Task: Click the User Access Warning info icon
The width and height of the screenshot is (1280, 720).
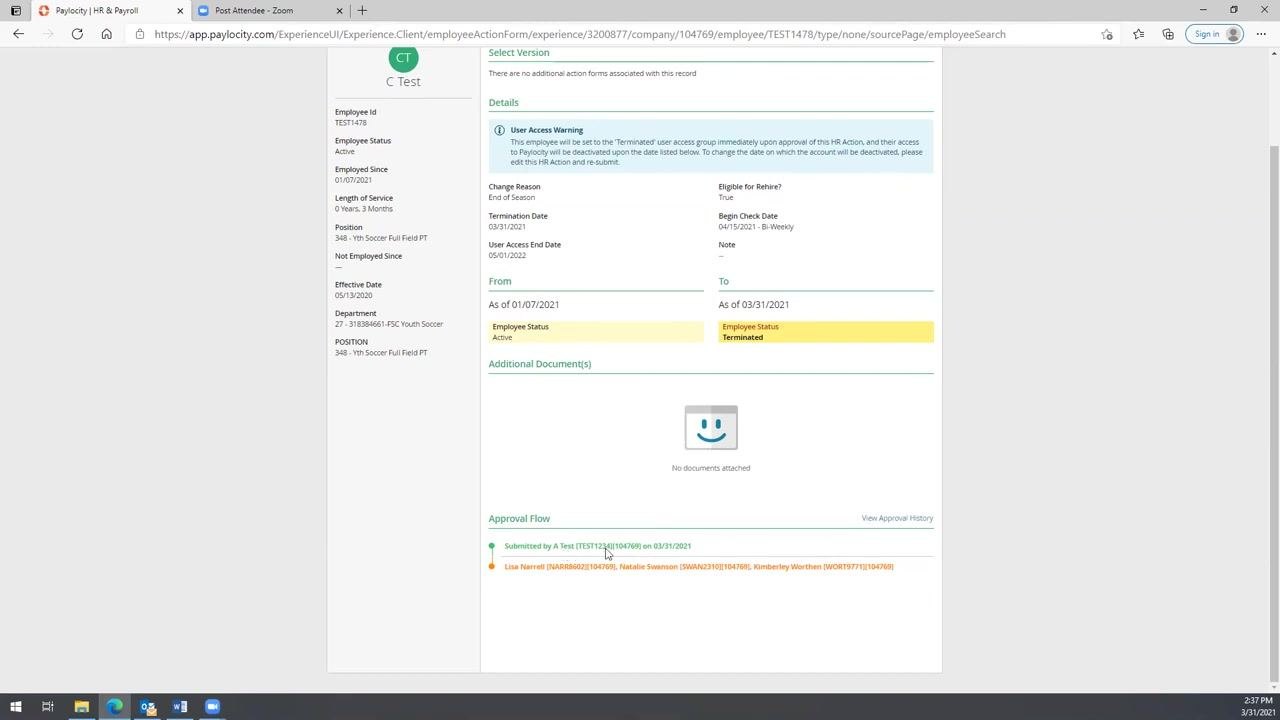Action: [x=499, y=130]
